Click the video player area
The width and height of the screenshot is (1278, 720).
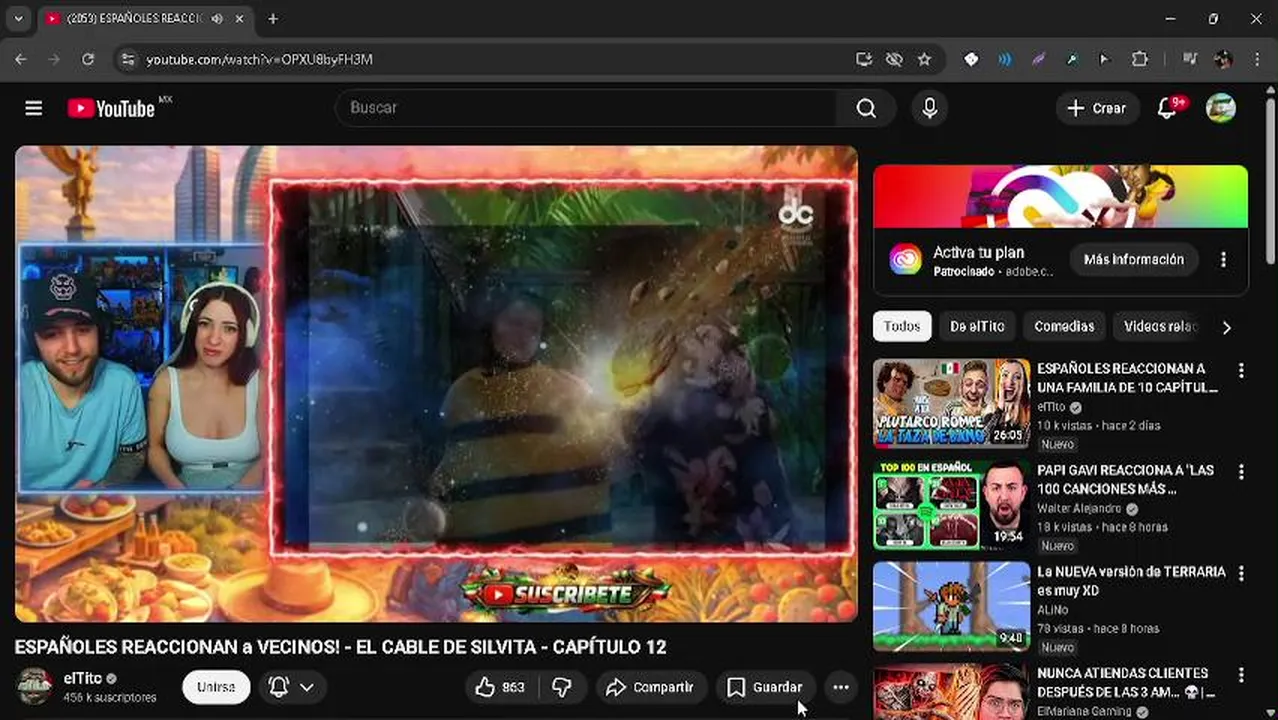click(x=436, y=384)
